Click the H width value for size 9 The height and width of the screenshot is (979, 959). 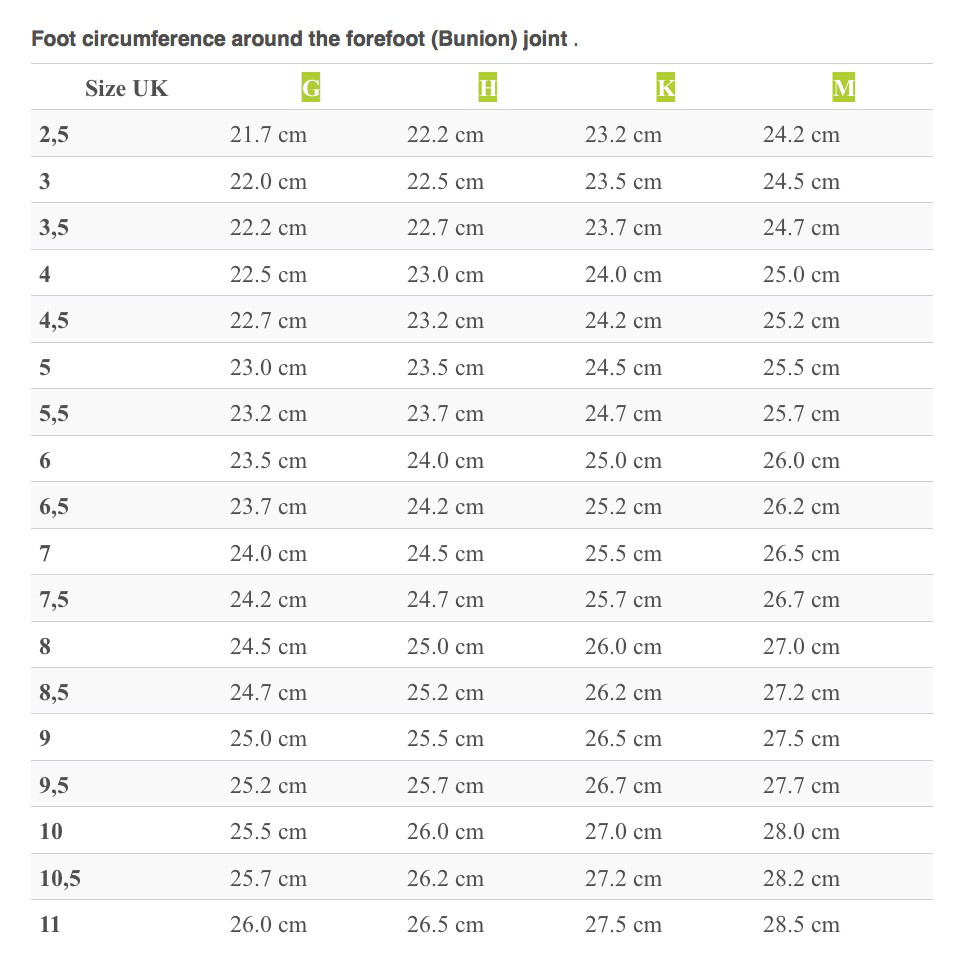point(445,739)
